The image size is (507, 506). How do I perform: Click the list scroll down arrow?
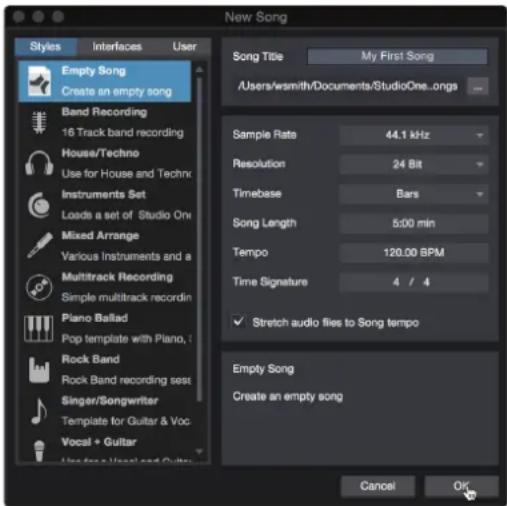pos(199,452)
